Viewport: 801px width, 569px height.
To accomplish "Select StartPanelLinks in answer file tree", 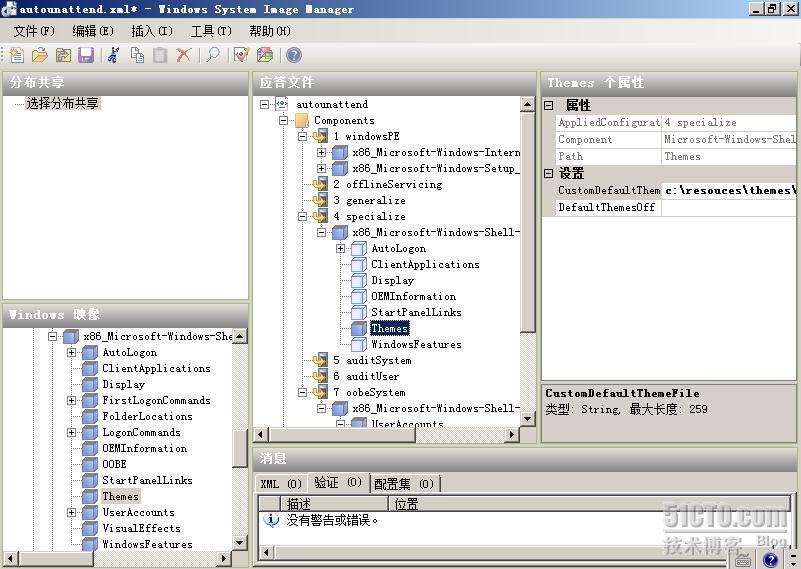I will coord(416,312).
